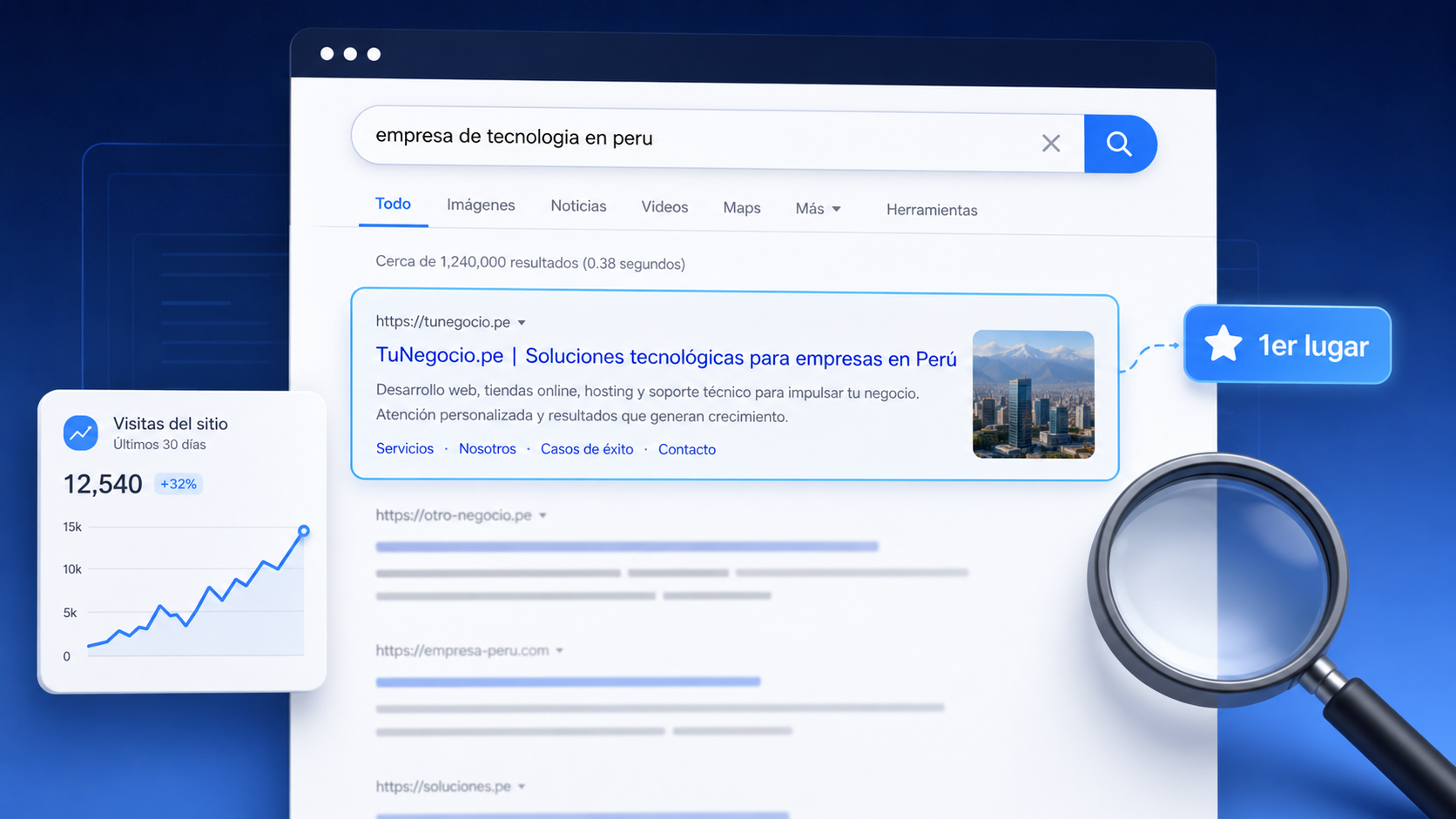Expand arrow next to https://tunegocio.pe

coord(522,323)
